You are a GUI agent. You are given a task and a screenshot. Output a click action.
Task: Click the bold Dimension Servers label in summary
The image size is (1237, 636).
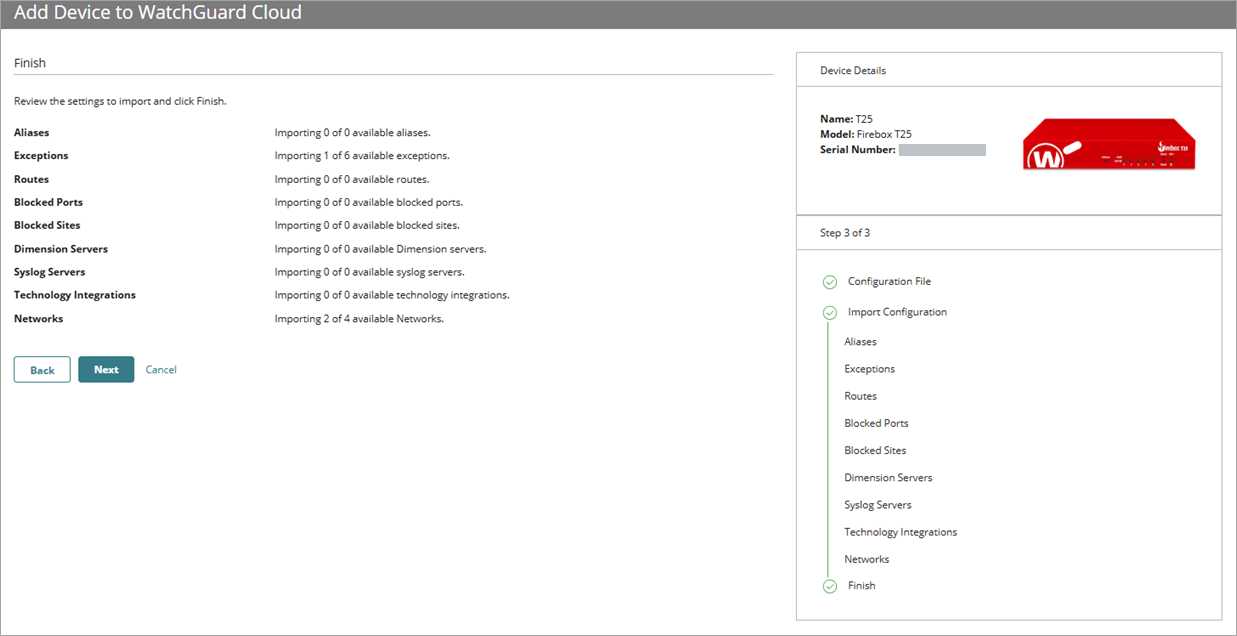(x=61, y=249)
